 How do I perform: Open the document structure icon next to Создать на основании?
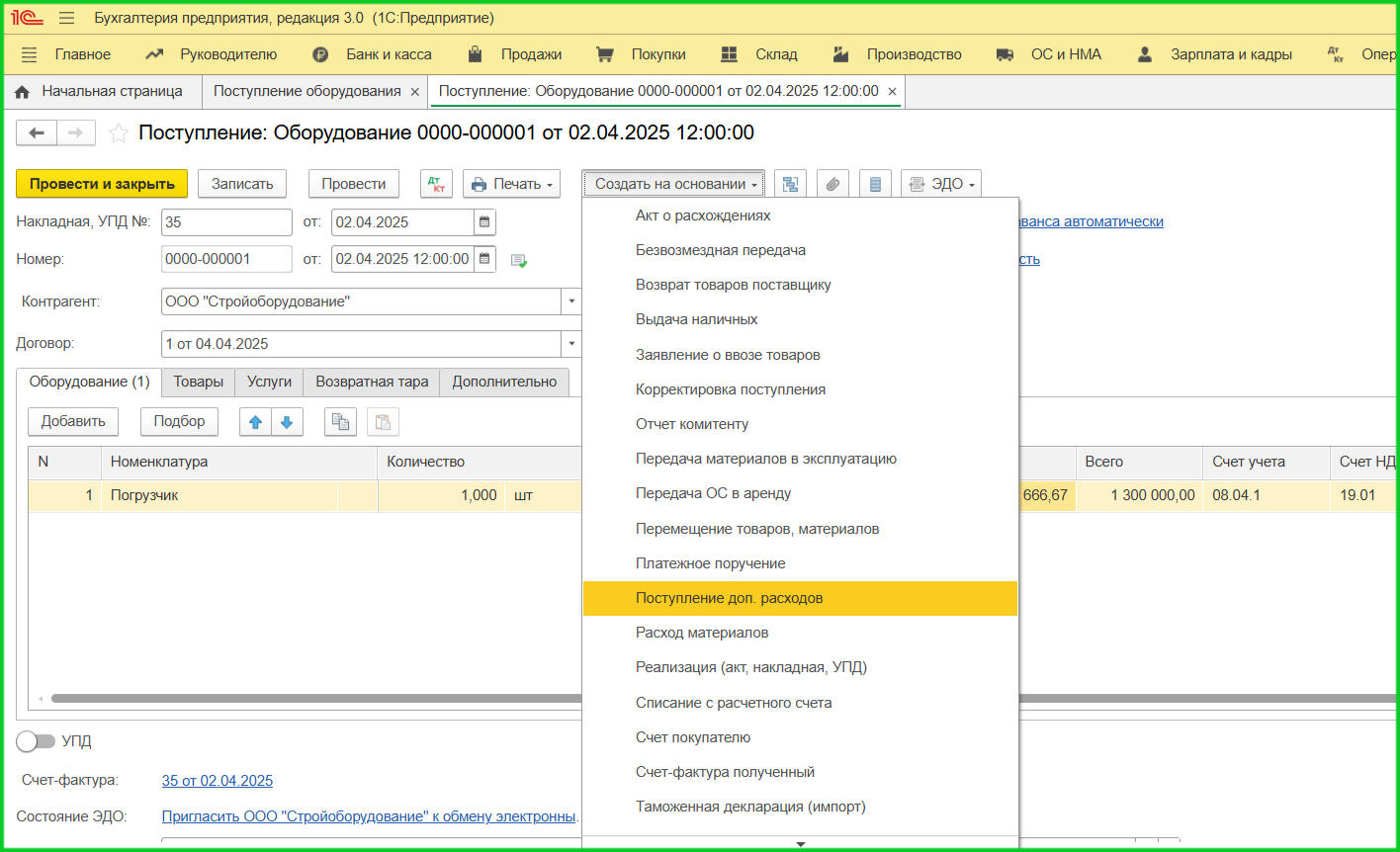click(790, 184)
